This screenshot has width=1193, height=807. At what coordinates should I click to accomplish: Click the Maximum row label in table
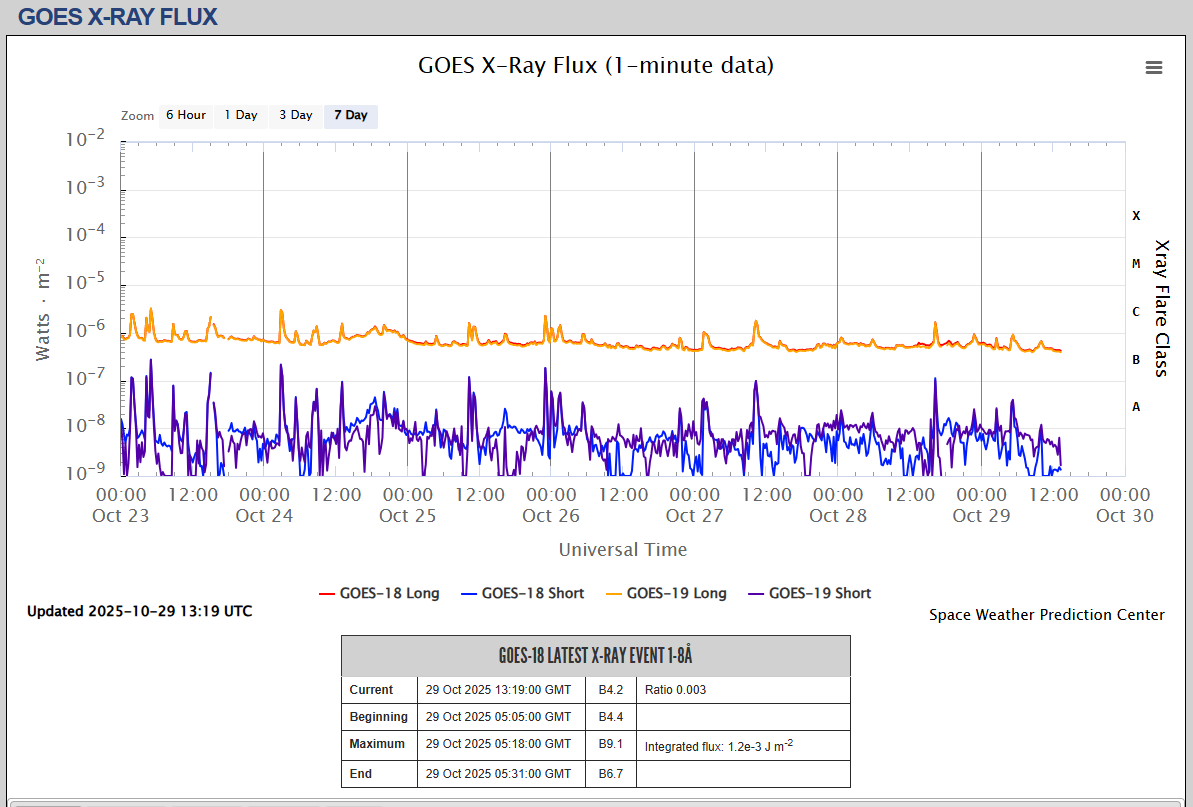(377, 744)
